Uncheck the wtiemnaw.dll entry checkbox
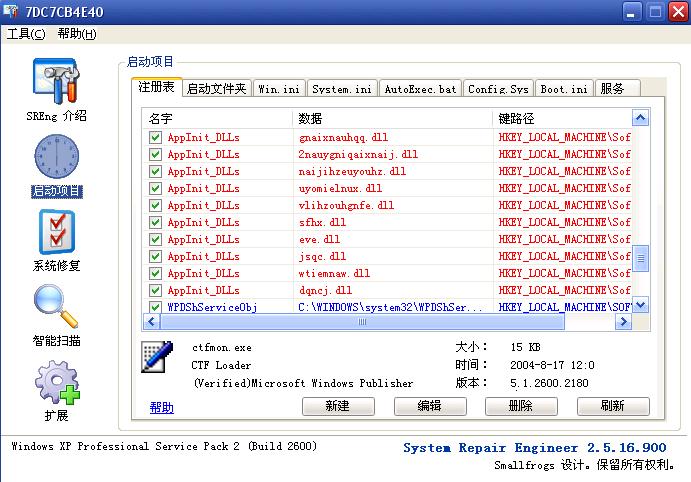This screenshot has height=482, width=691. (155, 273)
